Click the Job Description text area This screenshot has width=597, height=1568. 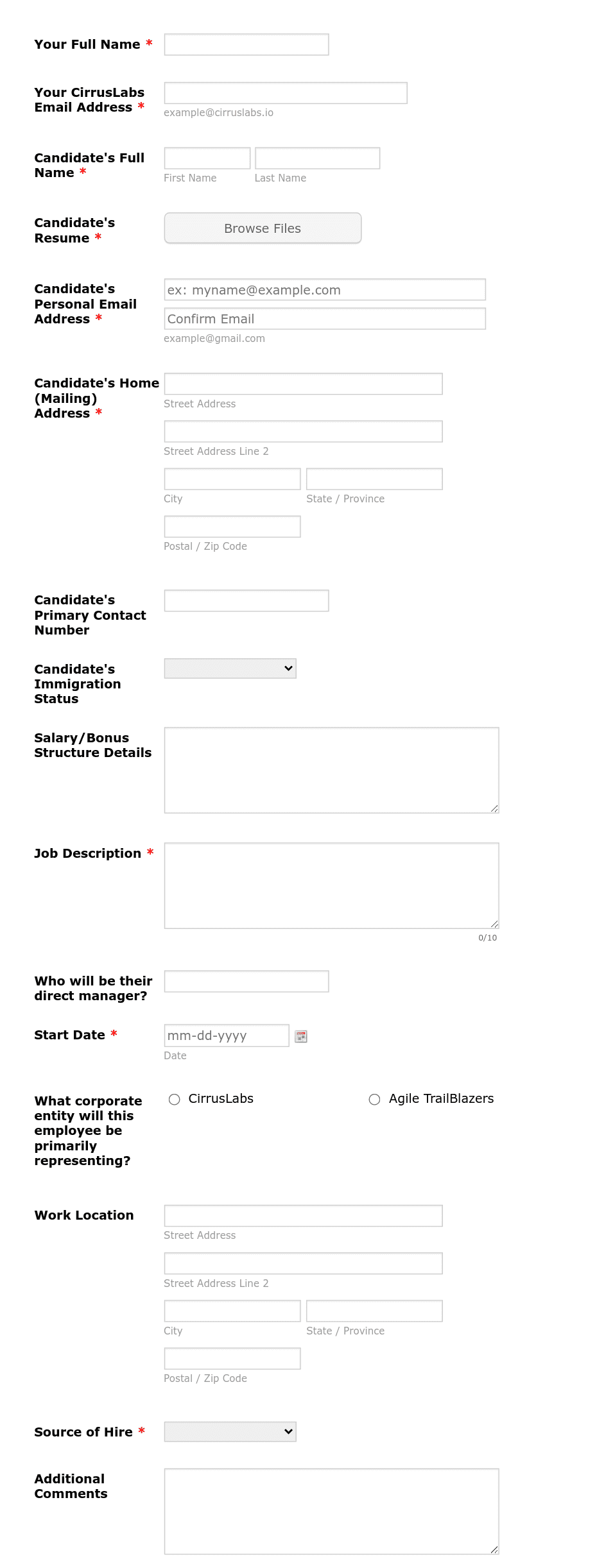(331, 884)
